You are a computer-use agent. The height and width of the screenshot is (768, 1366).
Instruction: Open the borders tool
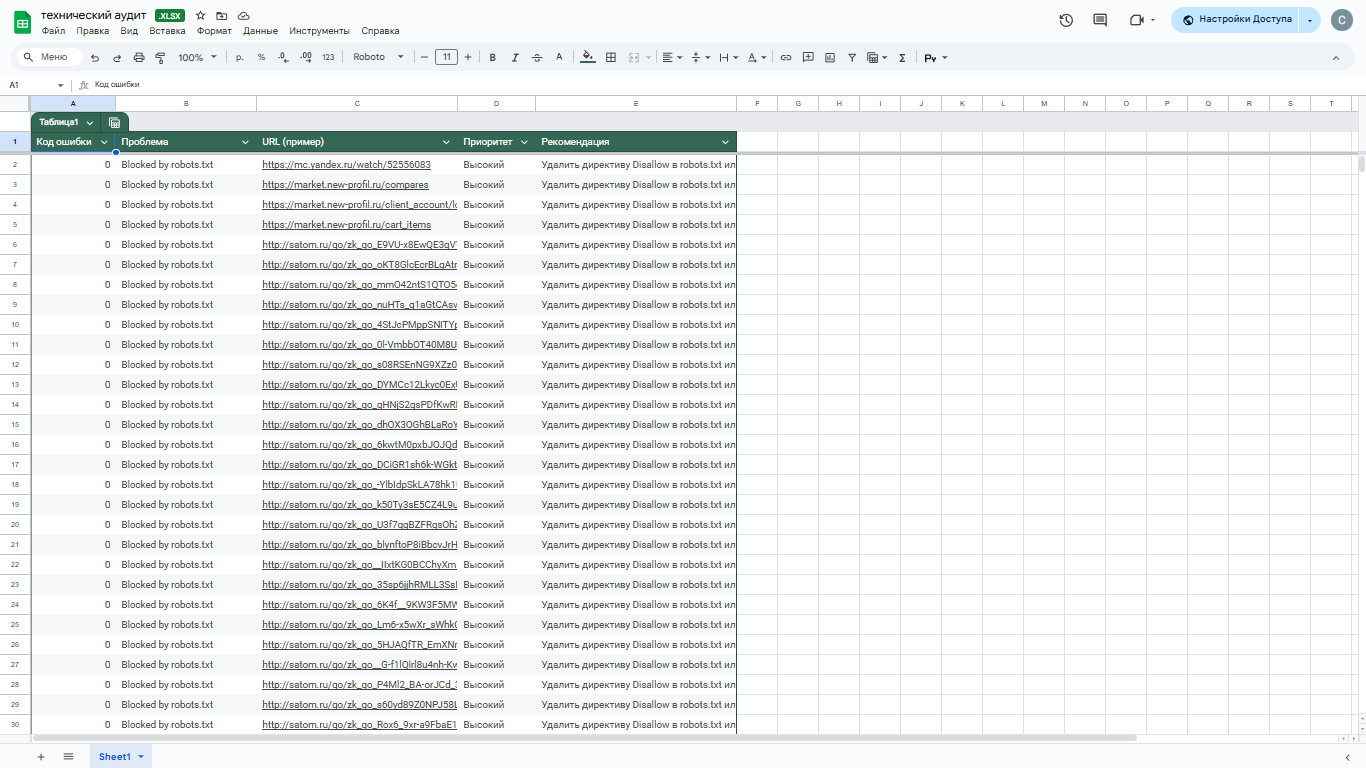pyautogui.click(x=611, y=58)
